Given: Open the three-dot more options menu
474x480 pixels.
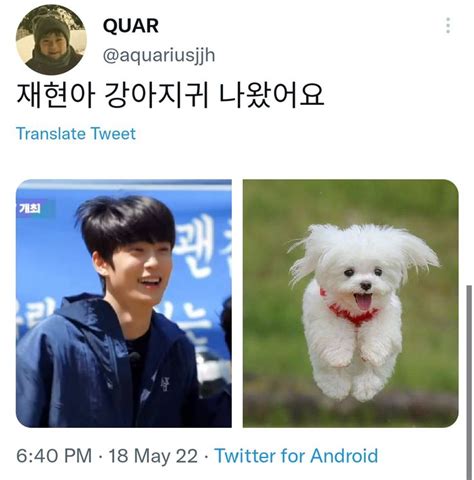Looking at the screenshot, I should click(448, 26).
